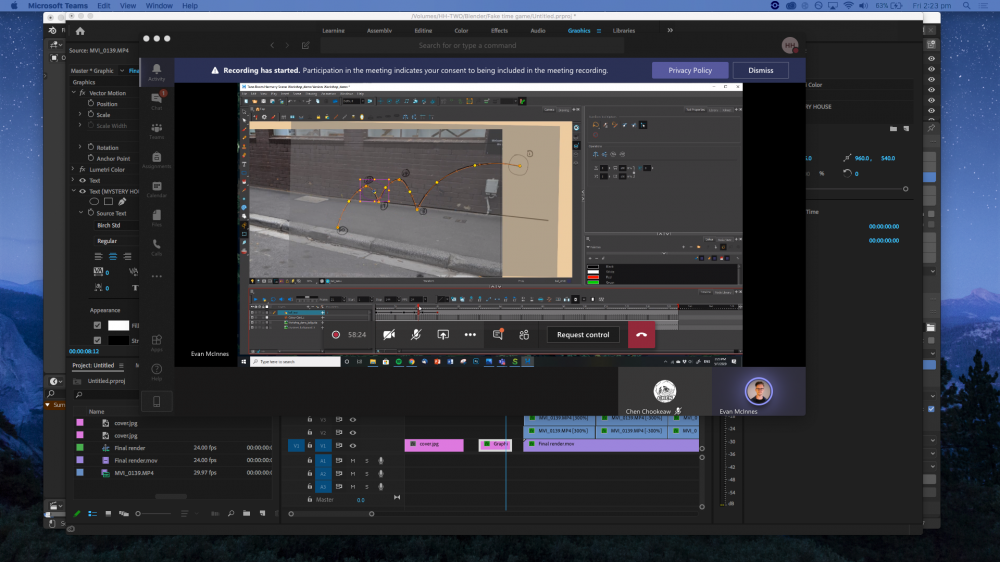Screen dimensions: 1000x562
Task: Create rectangle mask for text layer
Action: pos(108,202)
